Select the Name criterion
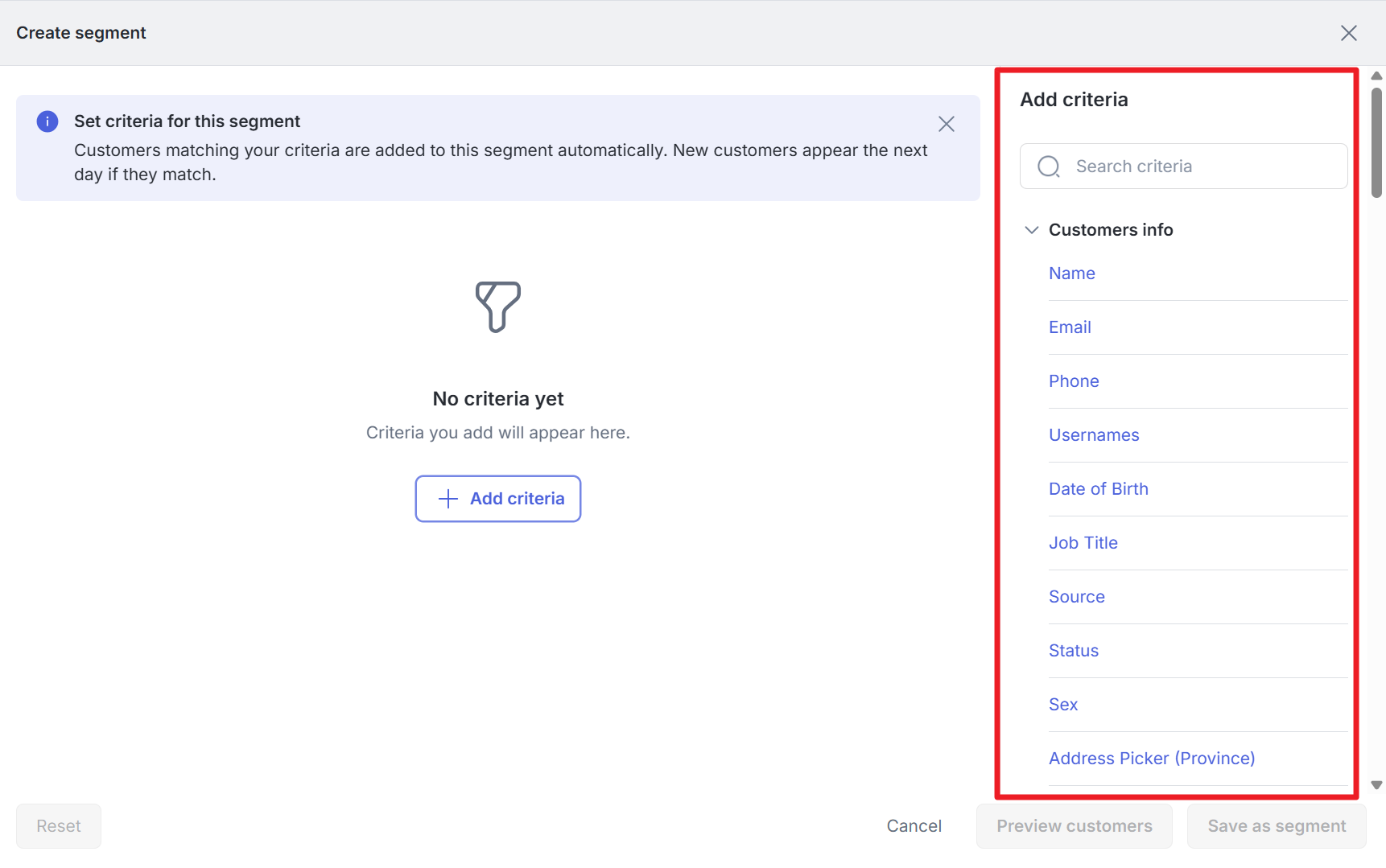Viewport: 1386px width, 868px height. (x=1071, y=274)
